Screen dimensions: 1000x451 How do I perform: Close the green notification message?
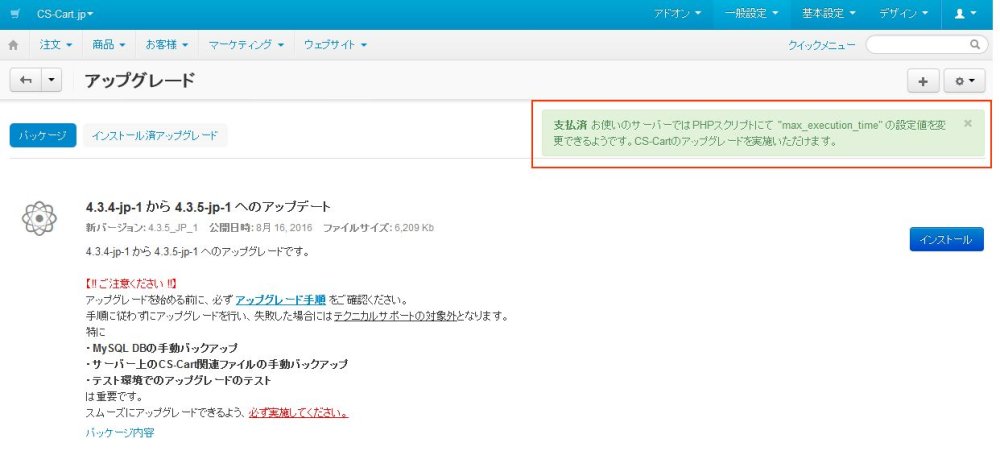967,124
